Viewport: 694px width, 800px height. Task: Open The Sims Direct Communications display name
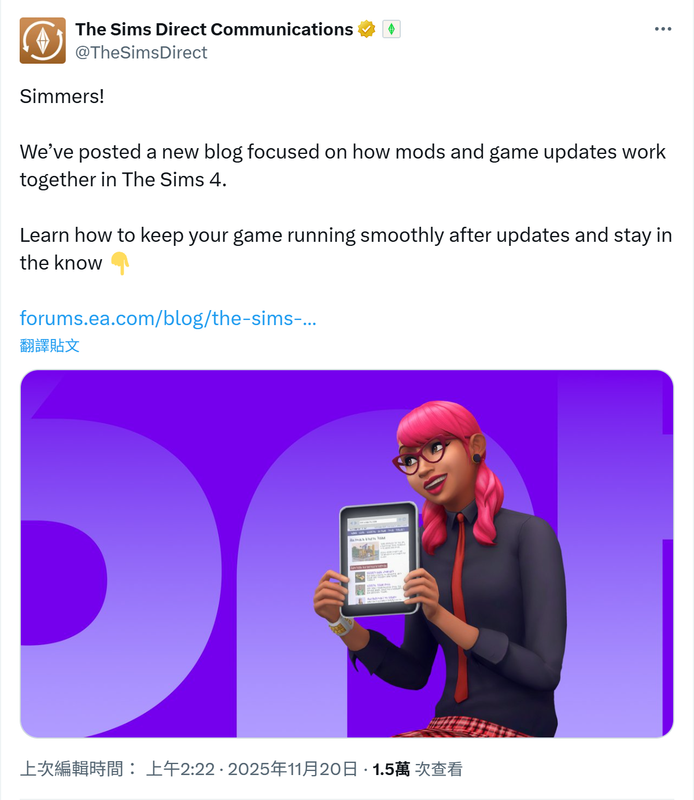[x=214, y=29]
